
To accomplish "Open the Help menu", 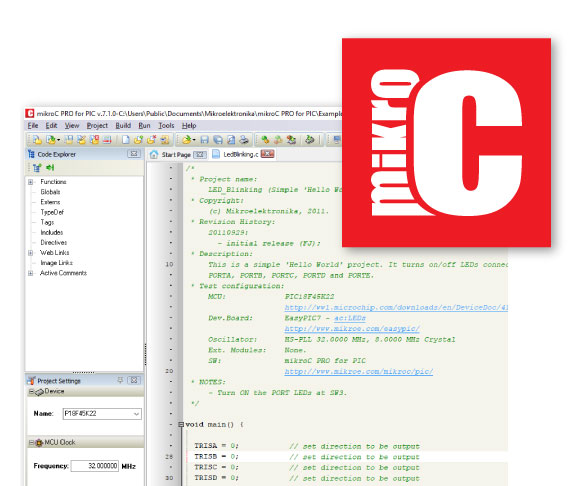I will [x=189, y=126].
